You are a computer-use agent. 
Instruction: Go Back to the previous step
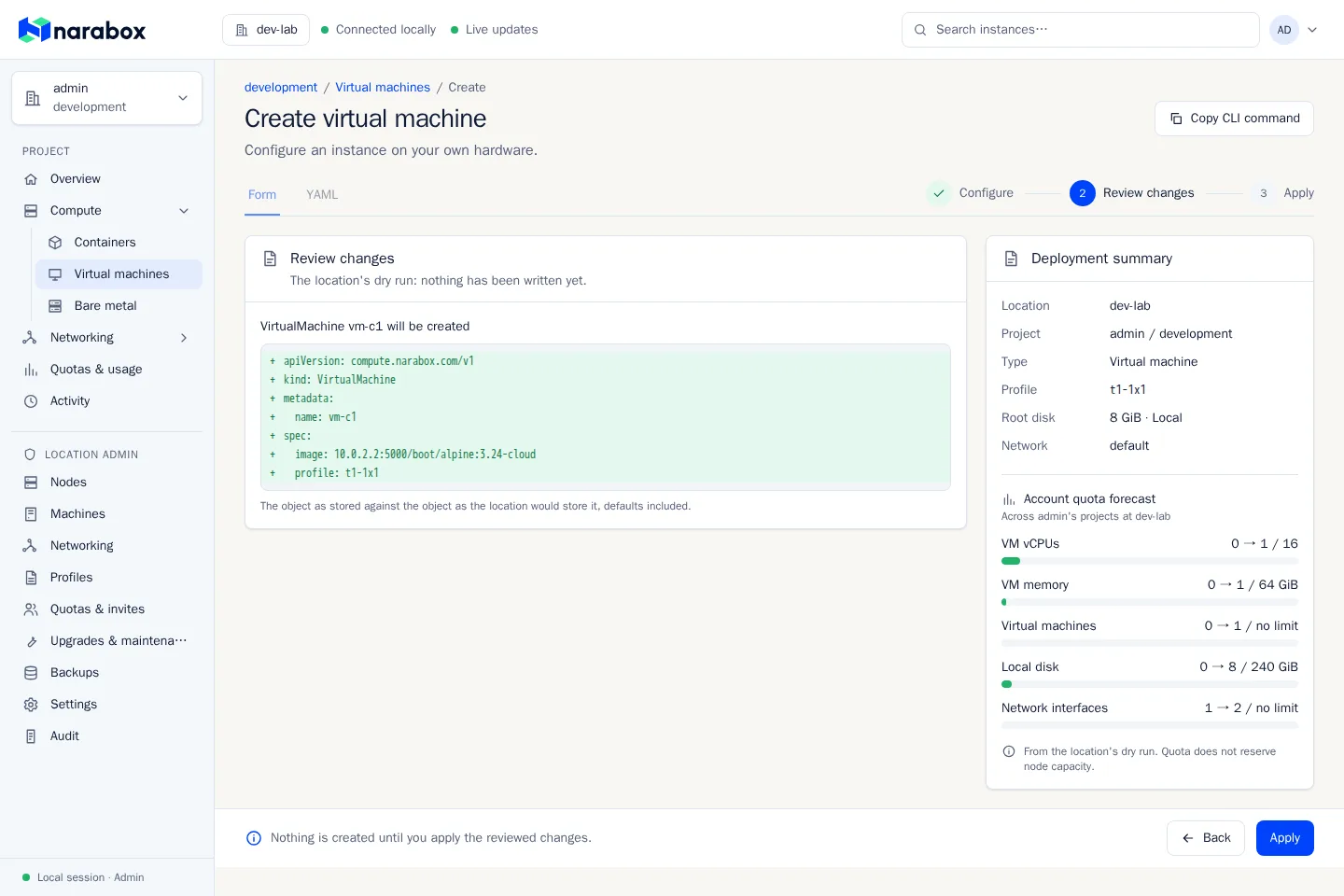tap(1206, 838)
